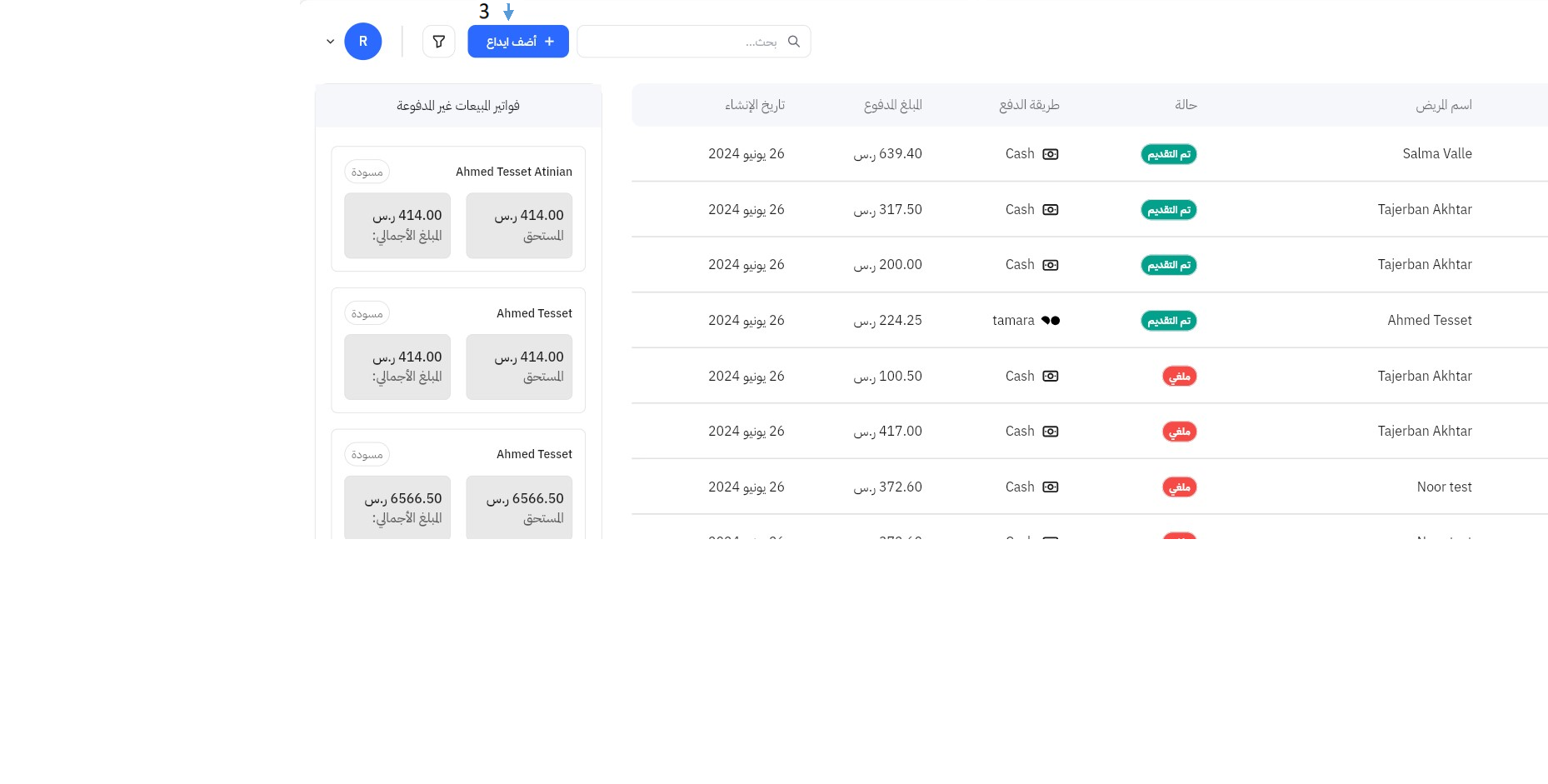Viewport: 1548px width, 784px height.
Task: Click the cash icon in 417.00 payment row
Action: (x=1051, y=432)
